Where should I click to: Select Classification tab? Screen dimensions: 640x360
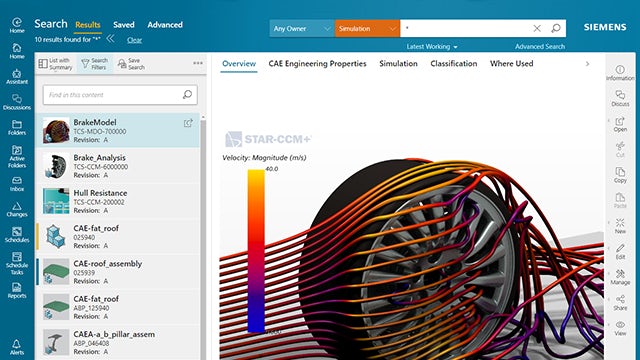tap(453, 64)
